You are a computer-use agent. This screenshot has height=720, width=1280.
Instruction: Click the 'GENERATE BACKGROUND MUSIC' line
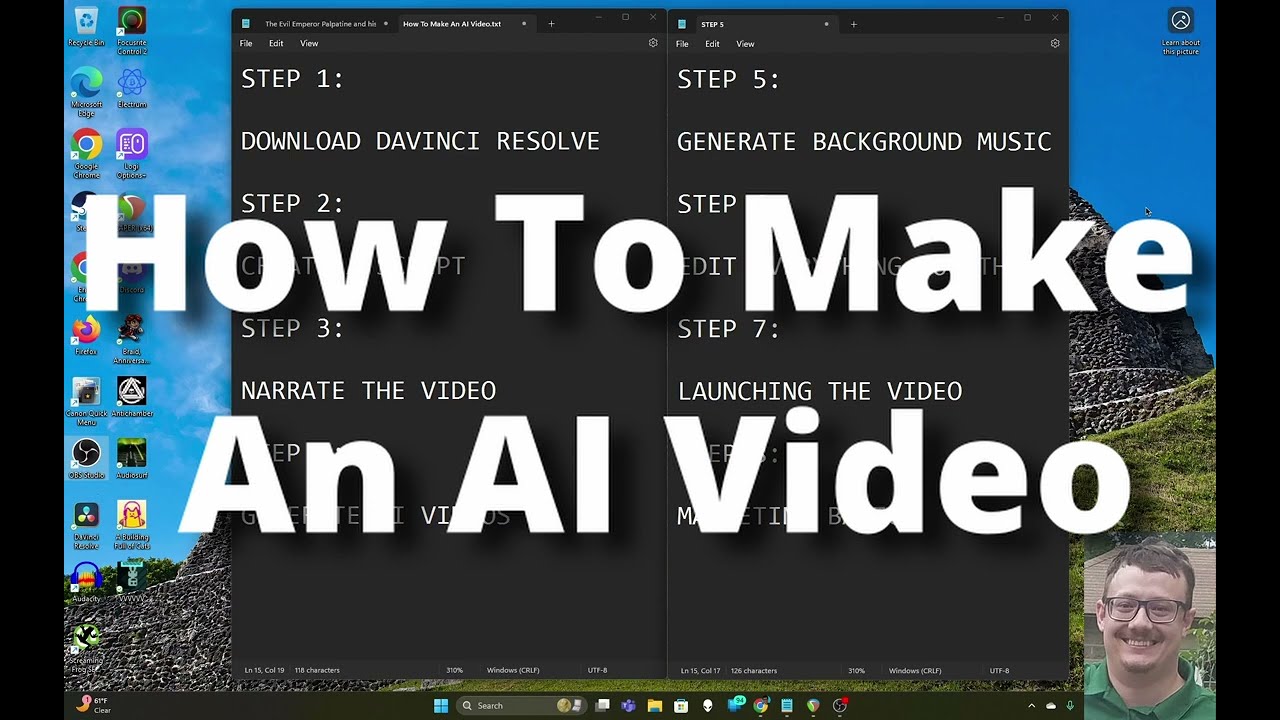[x=864, y=141]
